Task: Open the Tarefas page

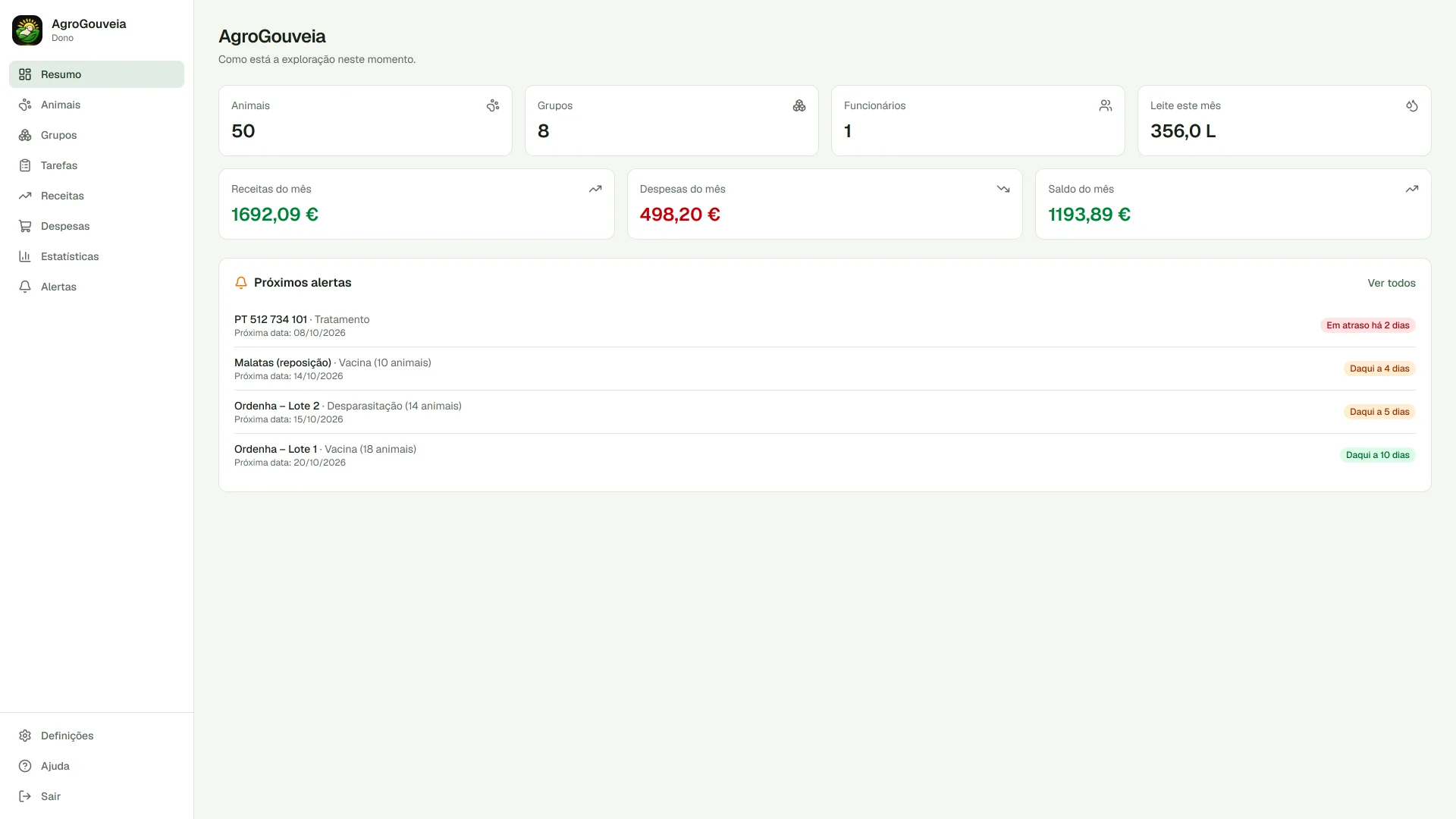Action: click(96, 165)
